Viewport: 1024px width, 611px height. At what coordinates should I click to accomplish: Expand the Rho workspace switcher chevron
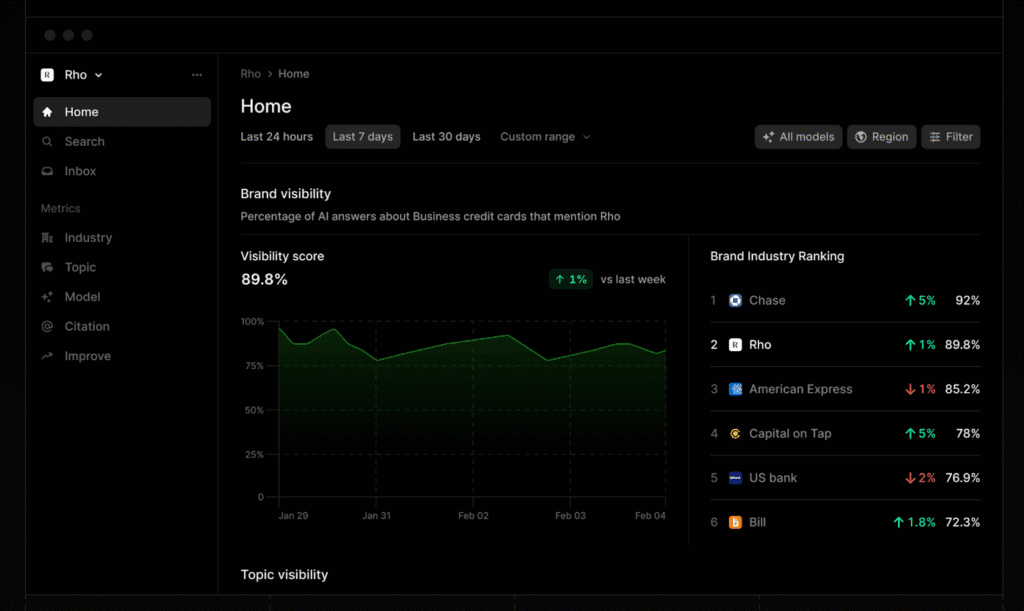(99, 75)
